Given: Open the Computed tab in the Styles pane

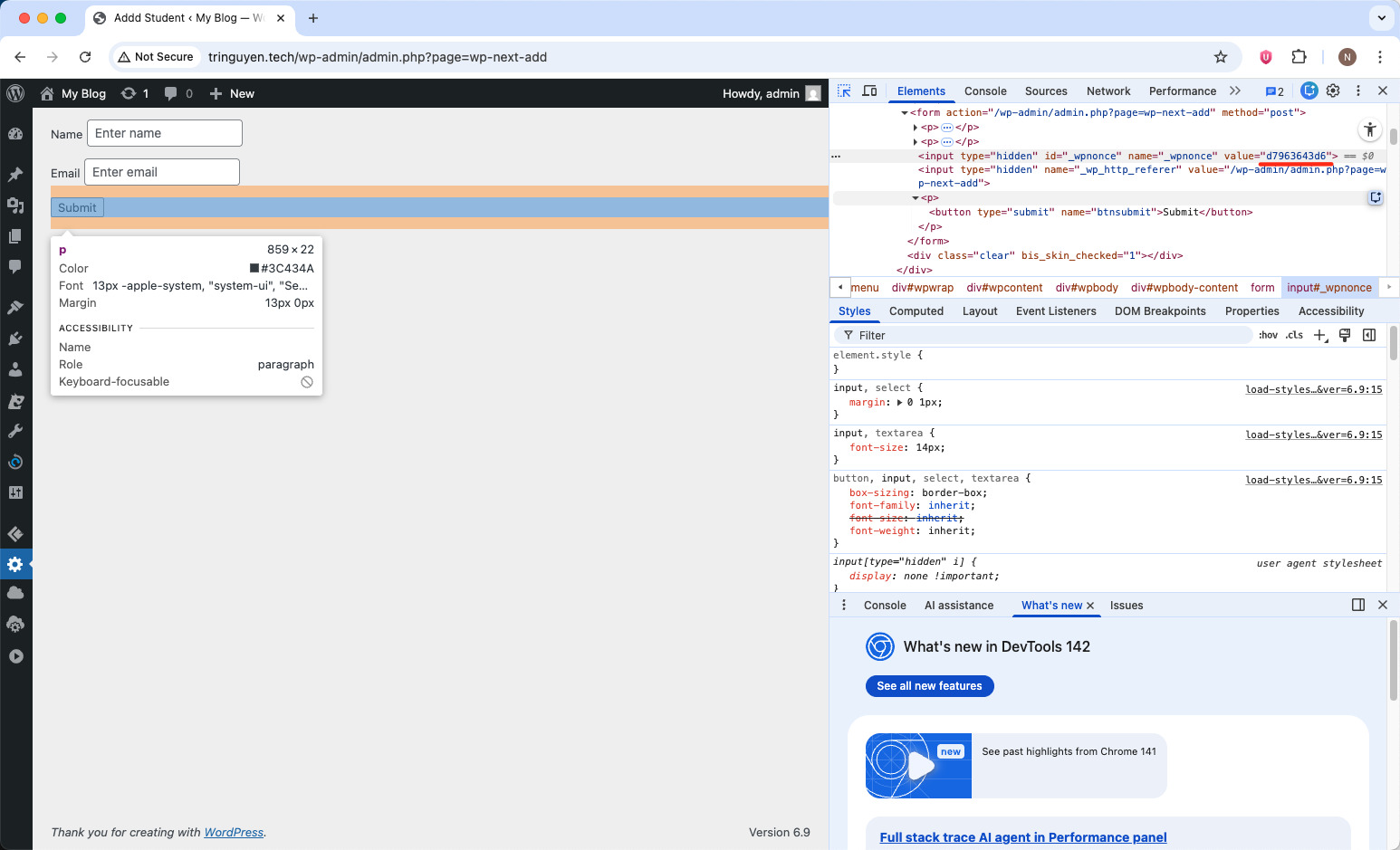Looking at the screenshot, I should click(916, 310).
